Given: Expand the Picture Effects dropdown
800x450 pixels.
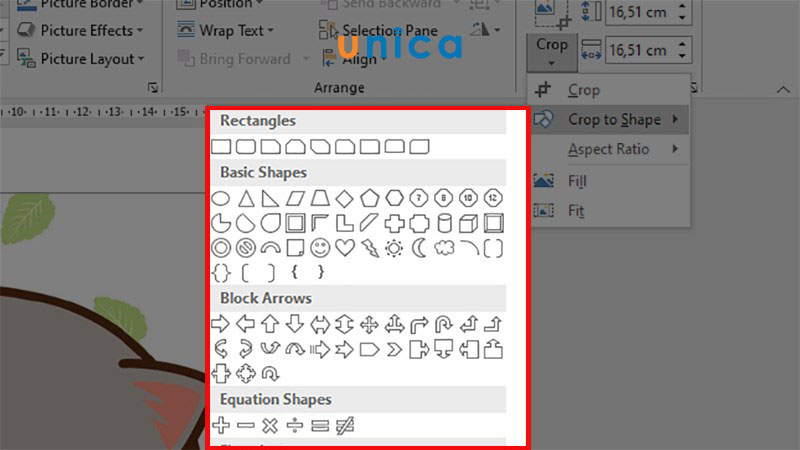Looking at the screenshot, I should 80,31.
